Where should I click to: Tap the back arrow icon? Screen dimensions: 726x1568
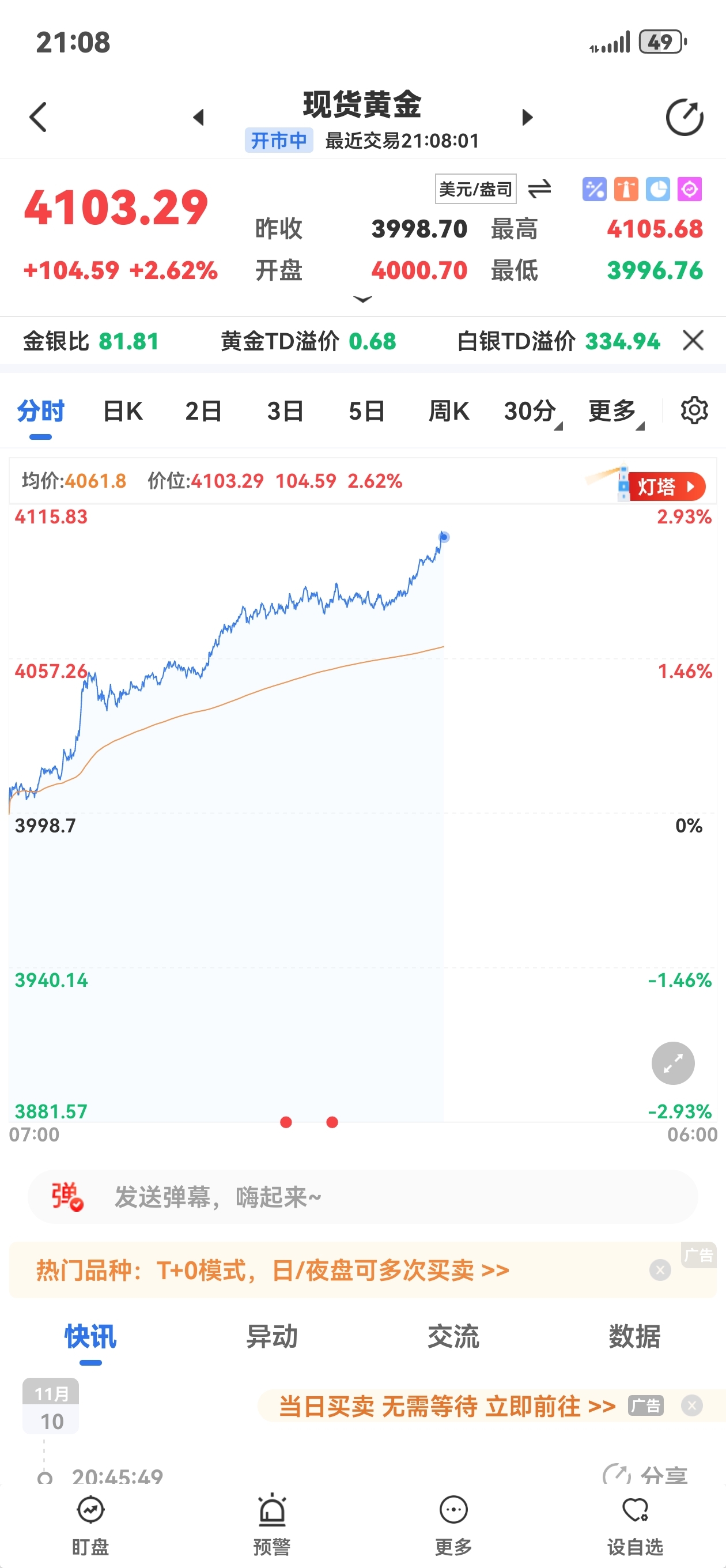coord(37,117)
